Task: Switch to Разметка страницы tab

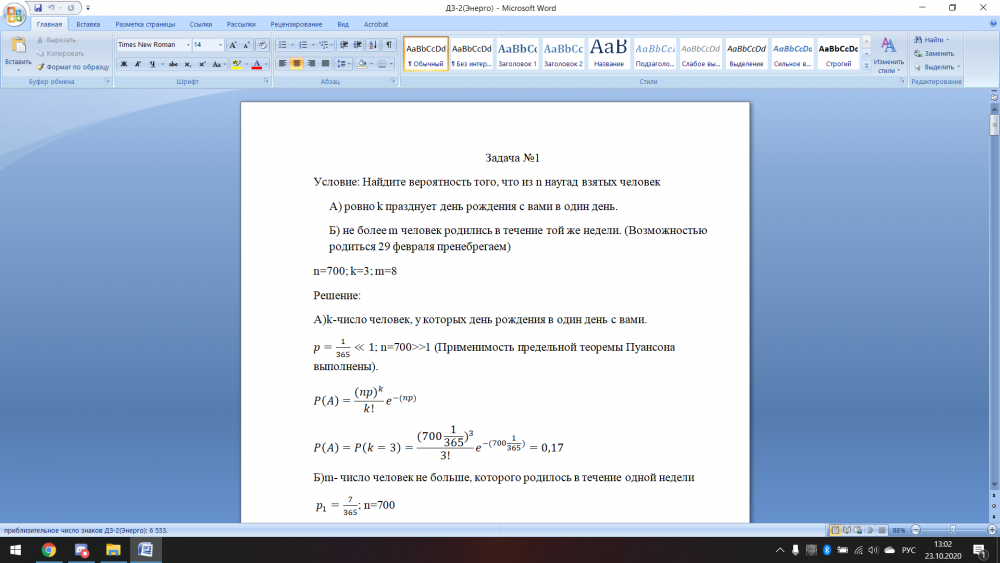Action: pos(145,24)
